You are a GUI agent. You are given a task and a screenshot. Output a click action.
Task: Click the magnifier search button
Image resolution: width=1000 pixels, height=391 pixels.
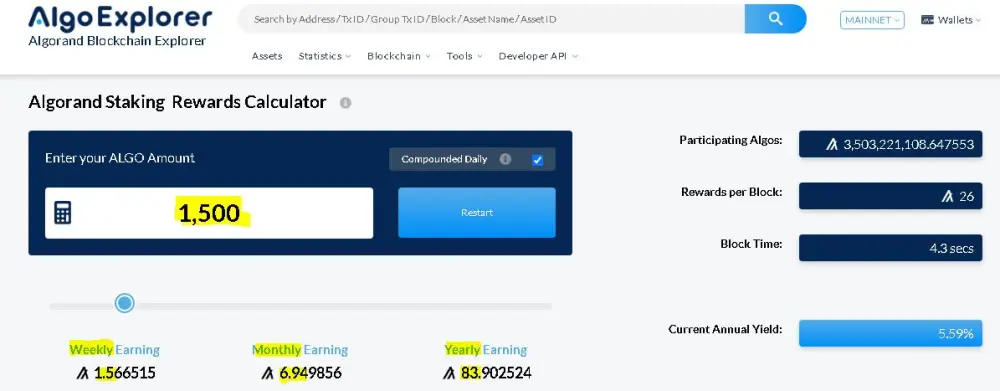pos(776,19)
